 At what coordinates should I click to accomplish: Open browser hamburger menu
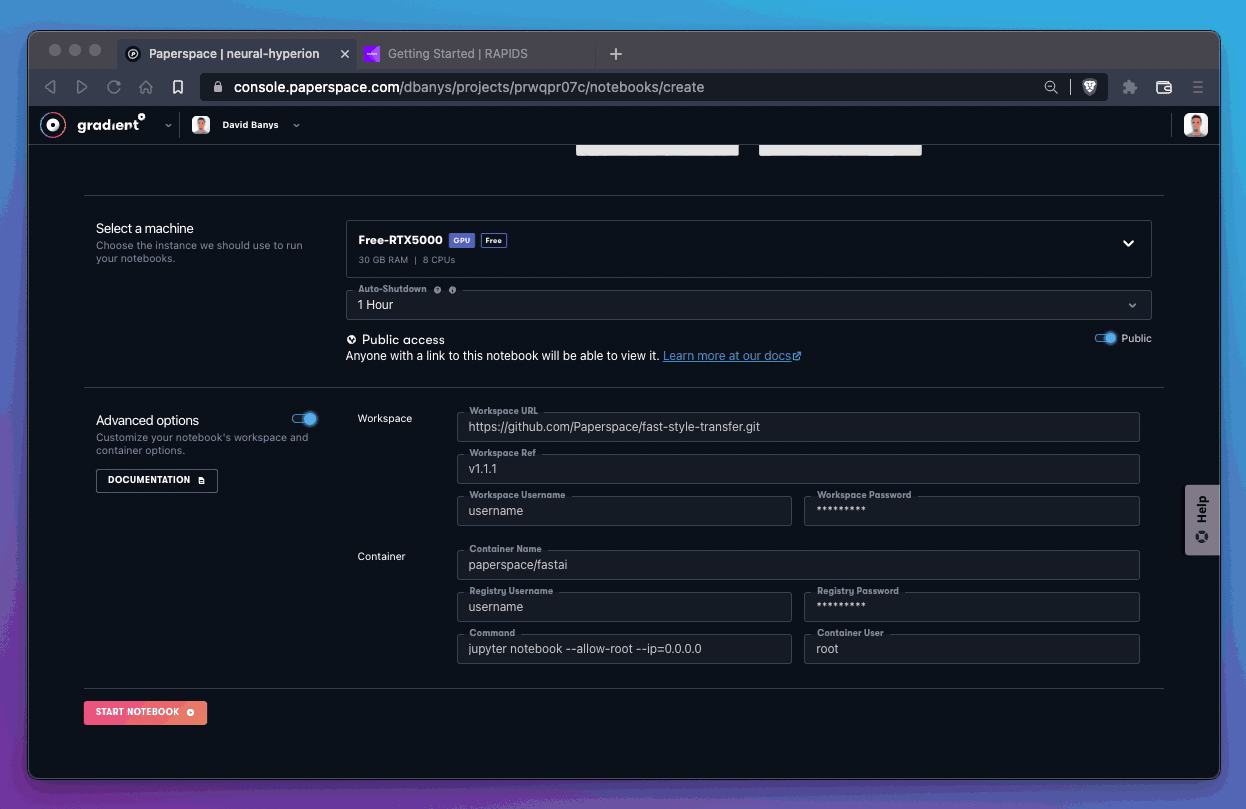1198,87
